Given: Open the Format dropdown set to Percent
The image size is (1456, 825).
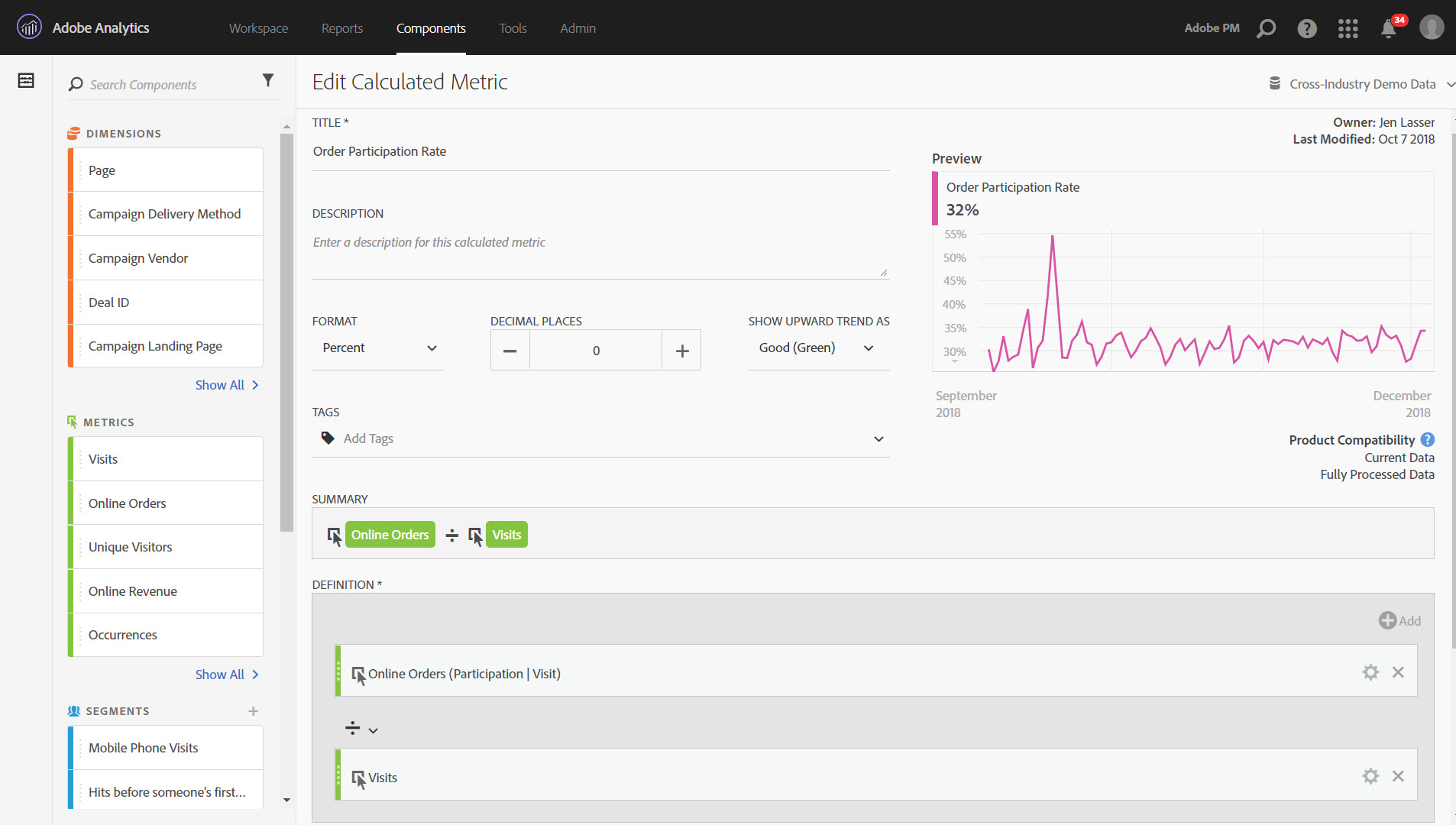Looking at the screenshot, I should click(377, 348).
